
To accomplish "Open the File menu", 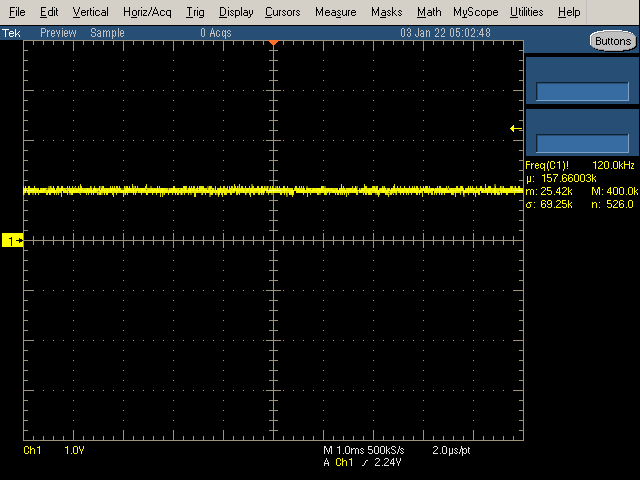I will [17, 12].
